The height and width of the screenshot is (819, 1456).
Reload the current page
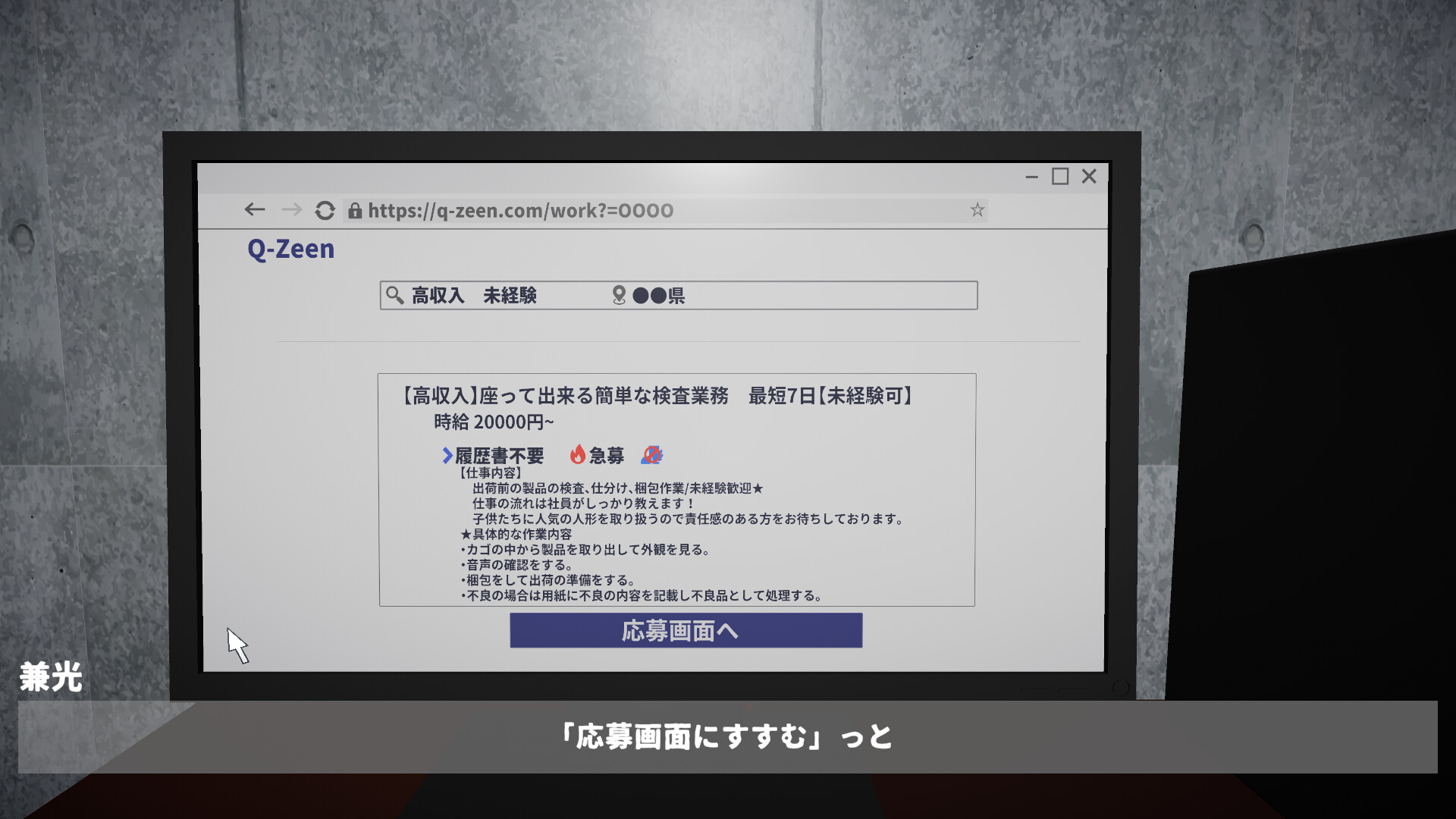click(325, 211)
